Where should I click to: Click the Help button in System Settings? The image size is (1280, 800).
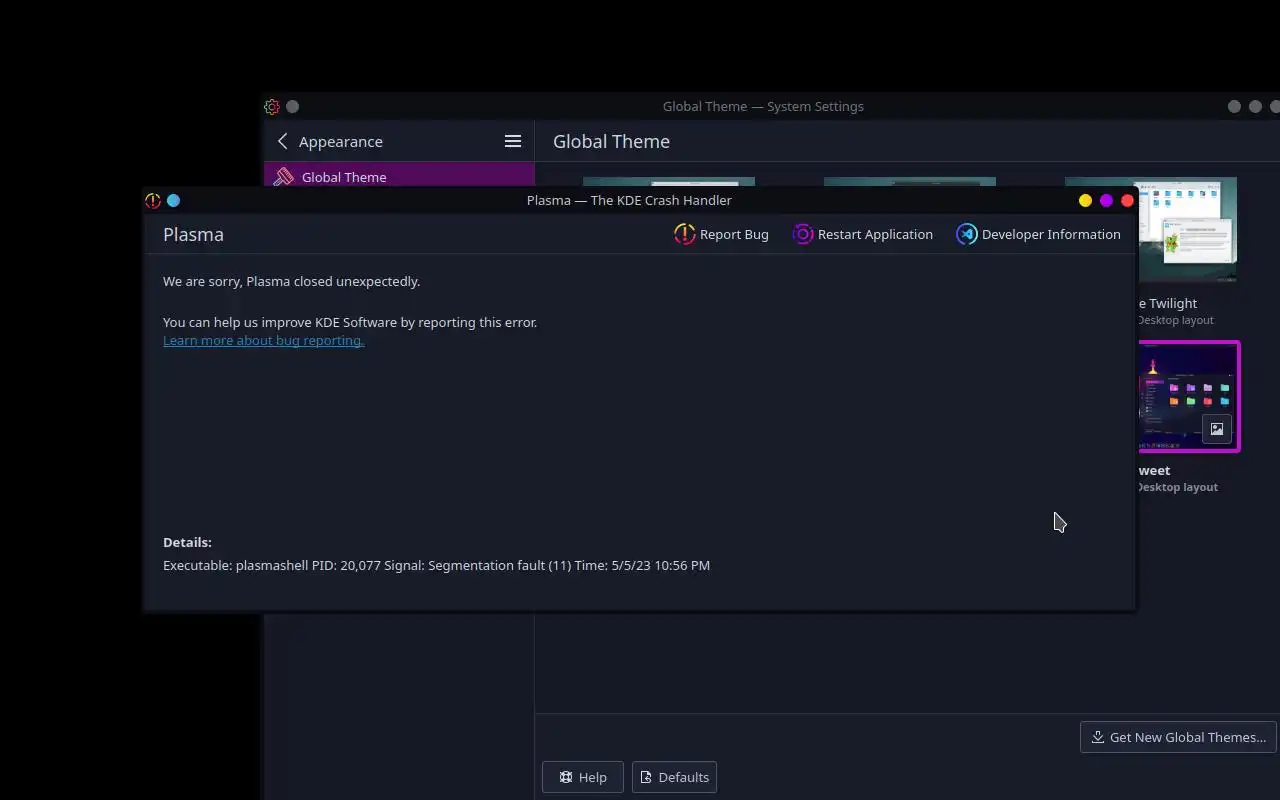click(x=583, y=777)
